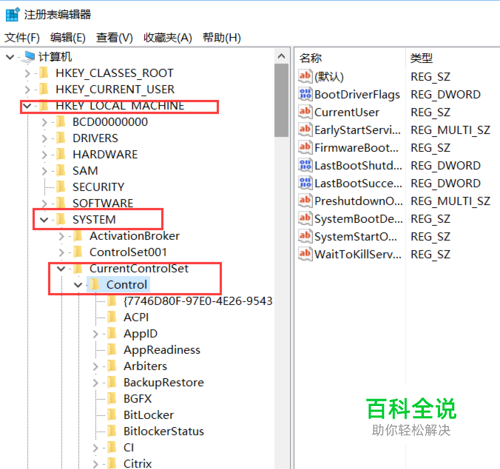This screenshot has height=469, width=500.
Task: Expand Arbiters chevron
Action: click(95, 367)
